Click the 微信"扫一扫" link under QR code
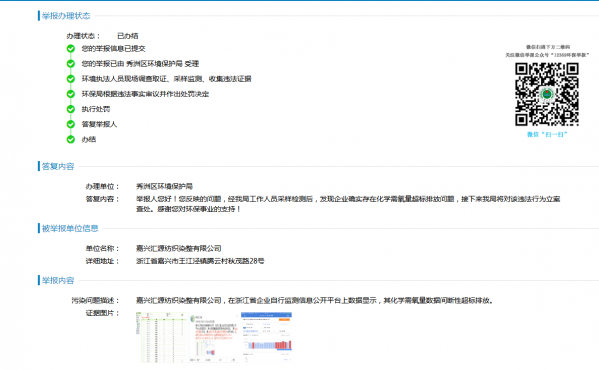The height and width of the screenshot is (370, 599). pyautogui.click(x=547, y=134)
